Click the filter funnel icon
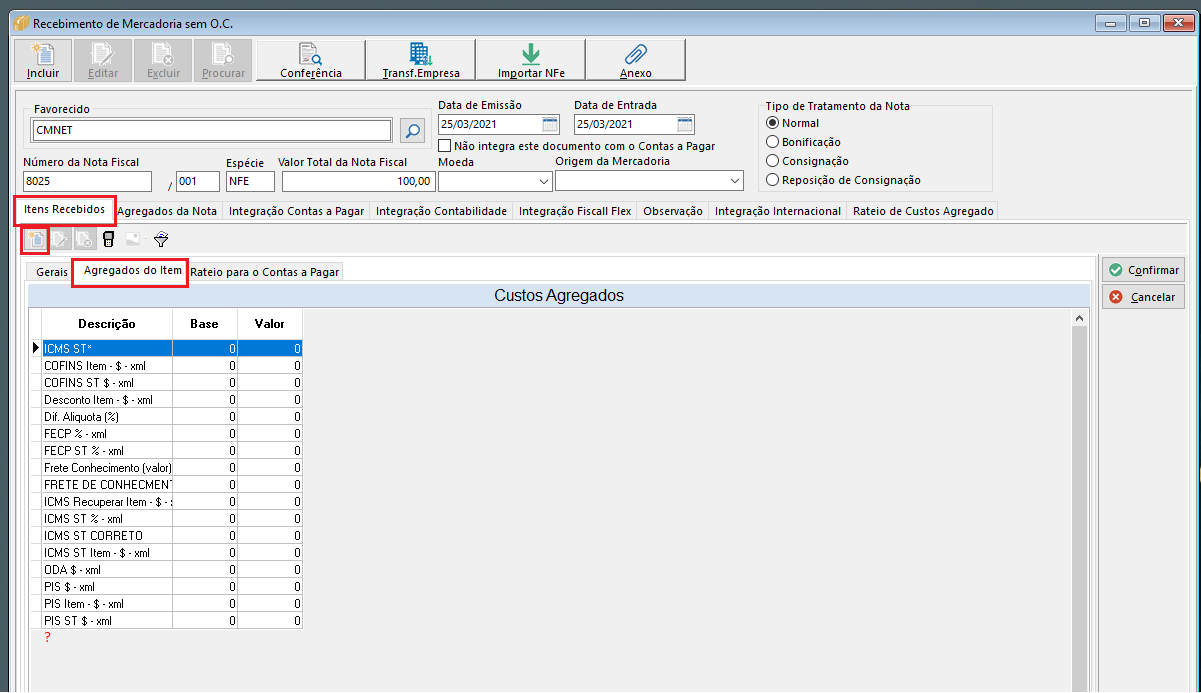 point(161,239)
